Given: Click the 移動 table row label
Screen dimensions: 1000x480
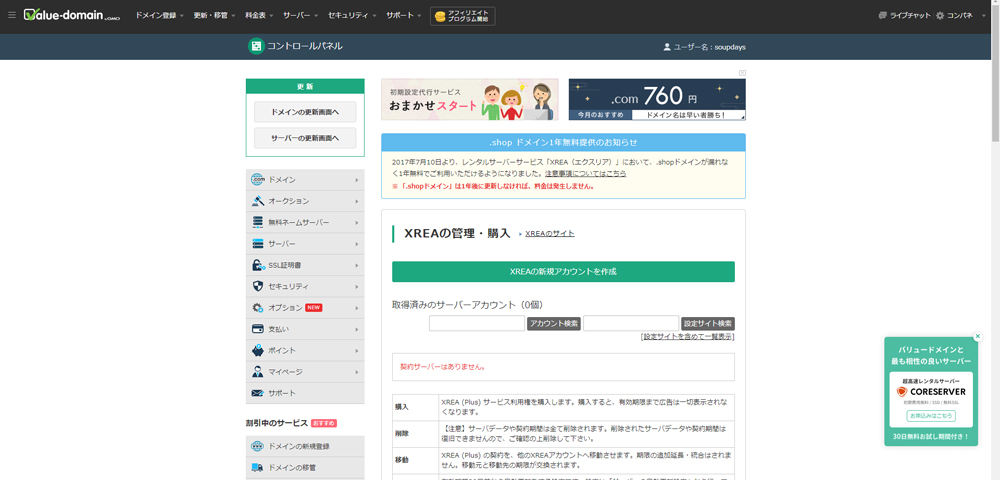Looking at the screenshot, I should pyautogui.click(x=402, y=460).
